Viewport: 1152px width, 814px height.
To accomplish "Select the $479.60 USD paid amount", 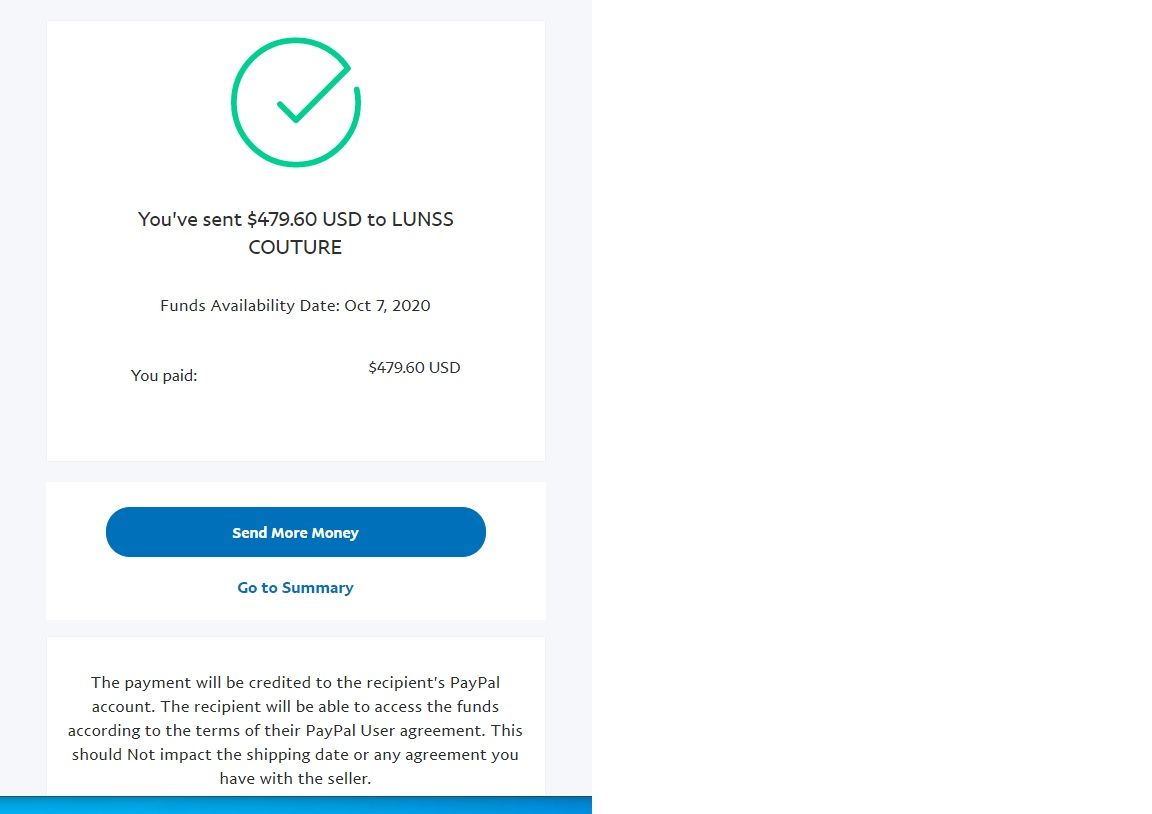I will 414,367.
